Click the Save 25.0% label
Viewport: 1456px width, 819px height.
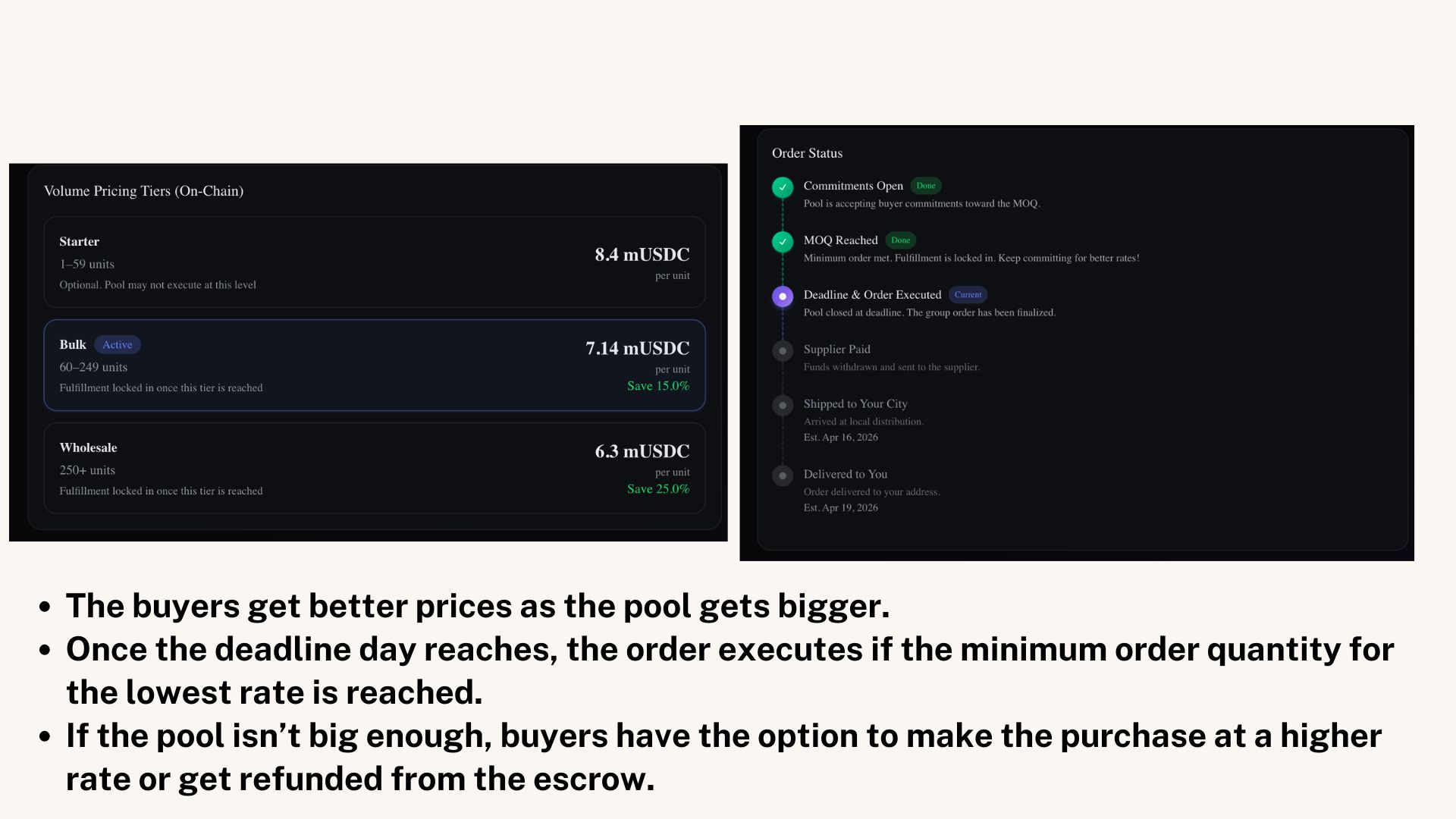coord(657,489)
